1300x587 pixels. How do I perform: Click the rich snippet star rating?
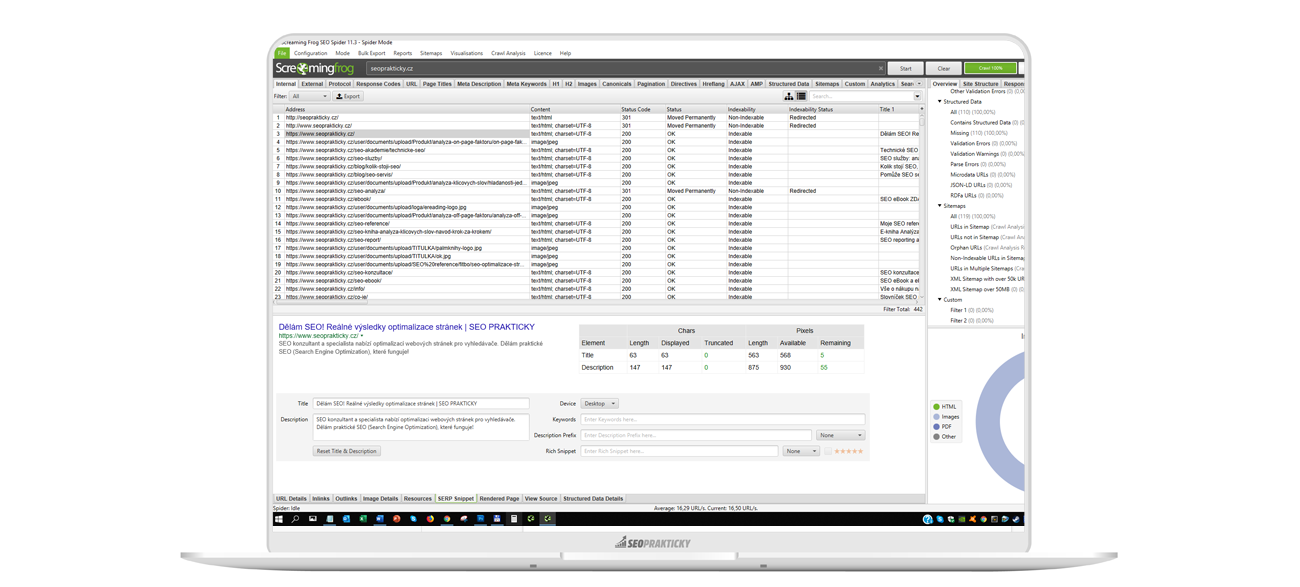click(849, 451)
